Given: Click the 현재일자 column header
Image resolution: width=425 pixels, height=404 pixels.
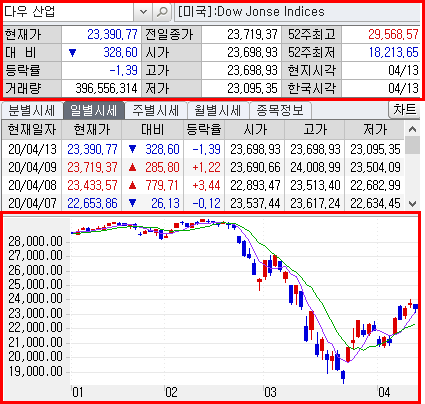Looking at the screenshot, I should (x=32, y=130).
